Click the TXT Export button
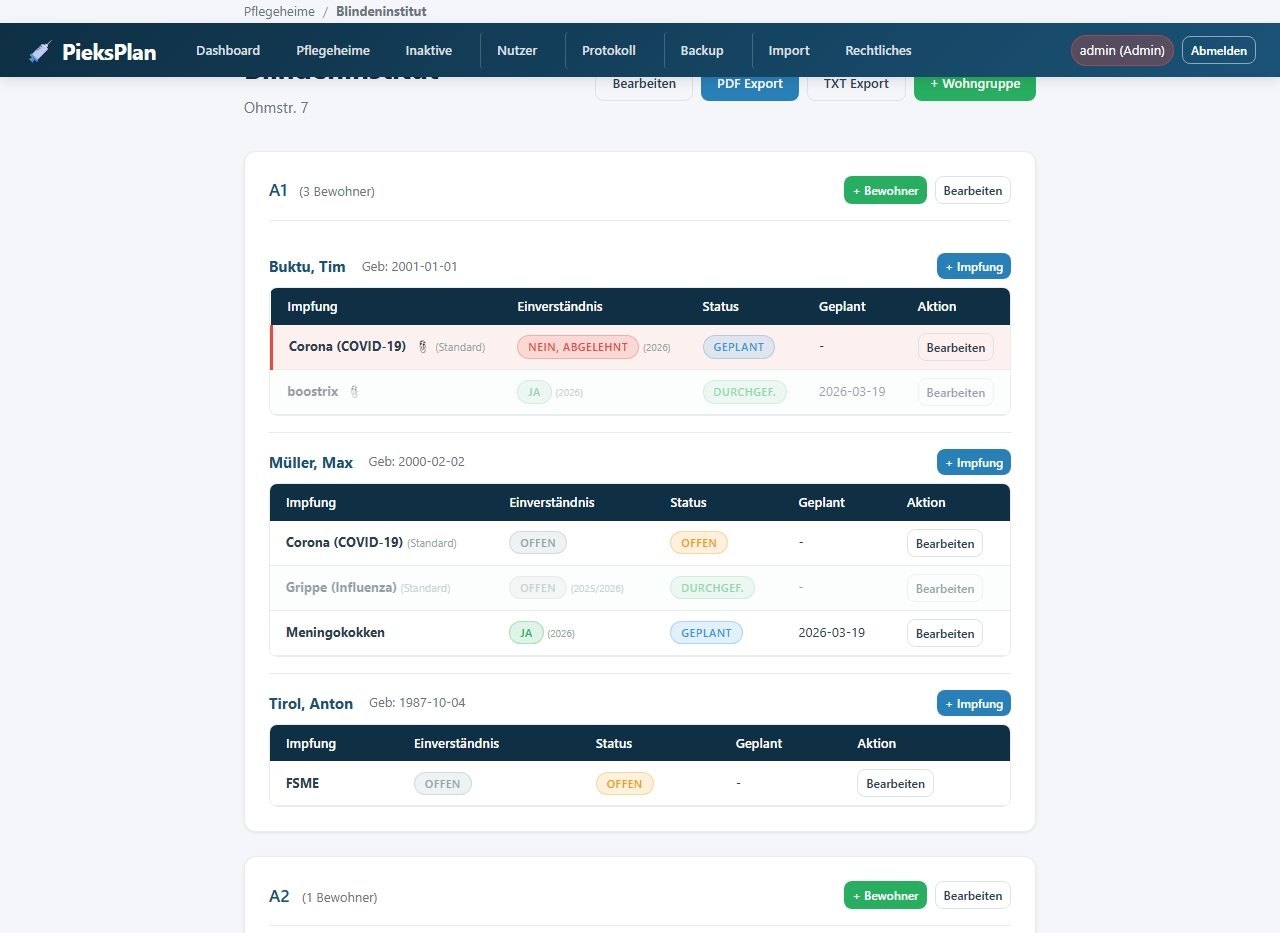The width and height of the screenshot is (1280, 933). point(855,84)
